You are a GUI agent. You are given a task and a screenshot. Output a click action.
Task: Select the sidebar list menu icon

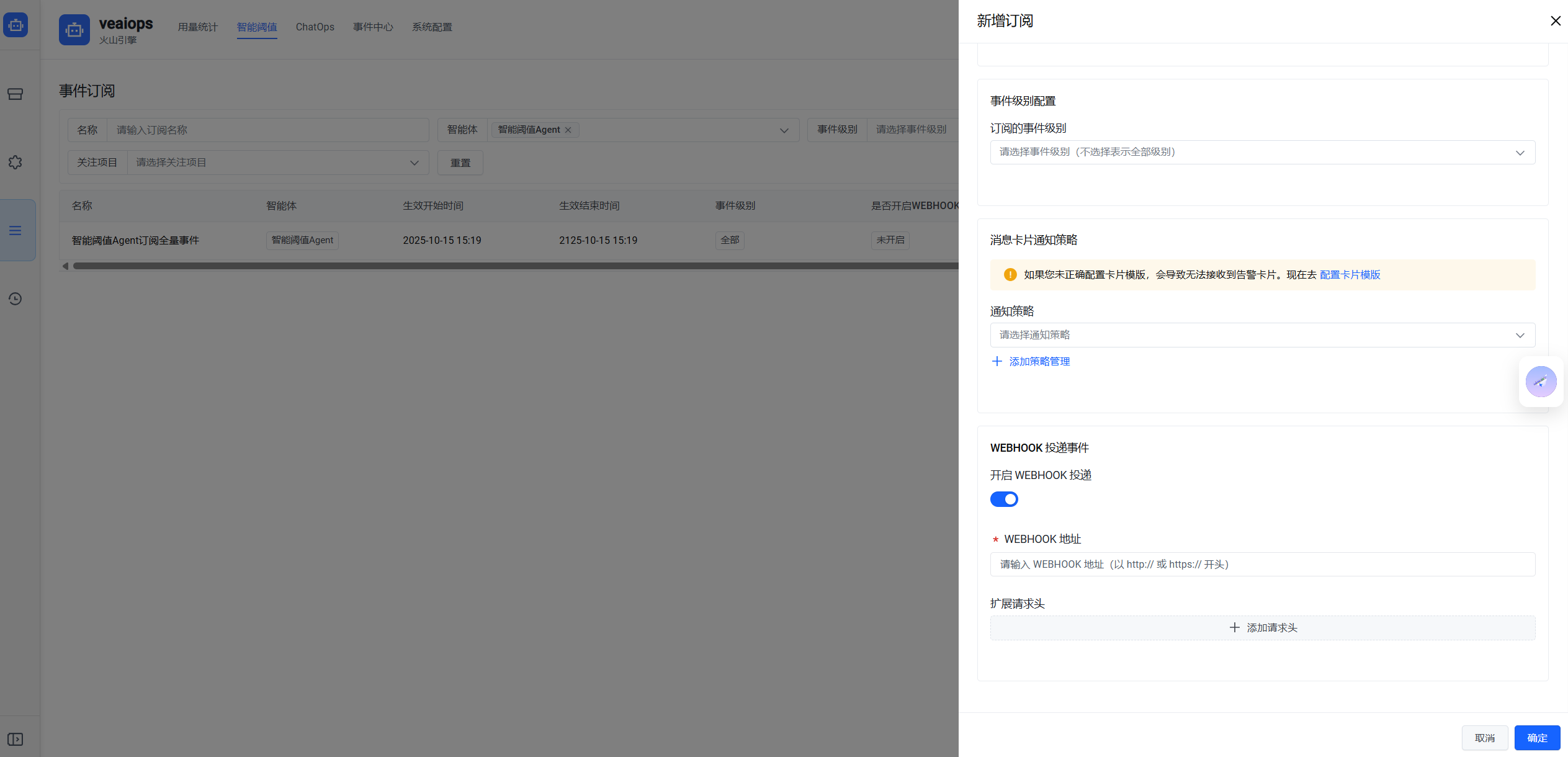[x=16, y=231]
